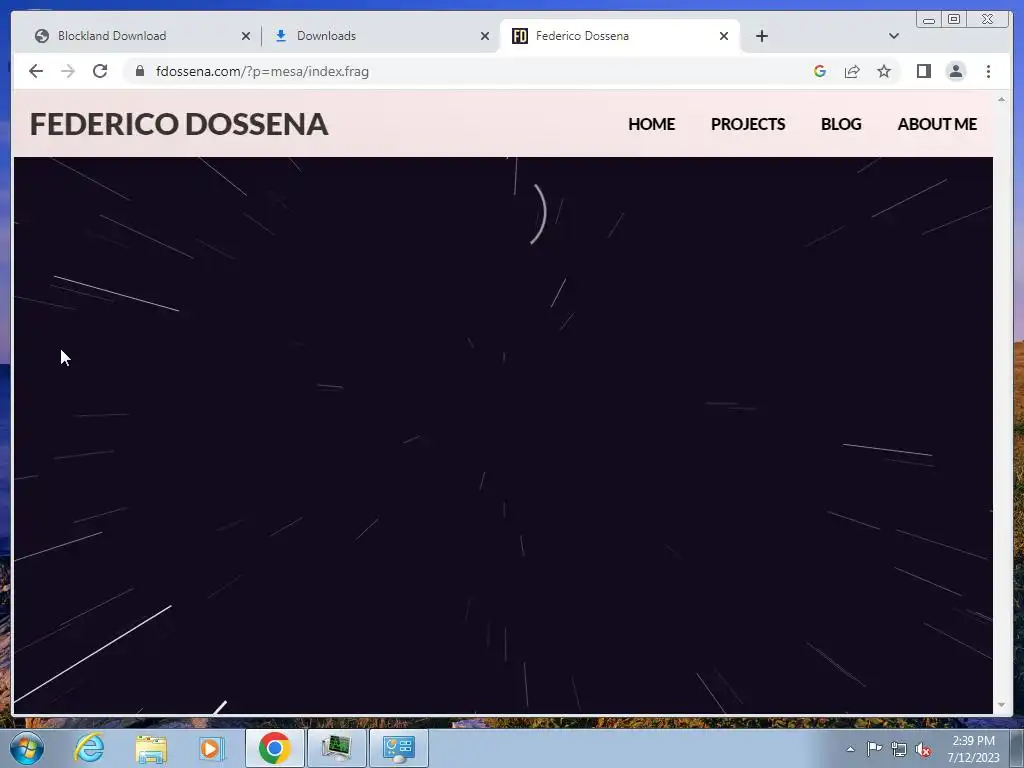Open the clock showing 2:39 PM

click(x=973, y=749)
